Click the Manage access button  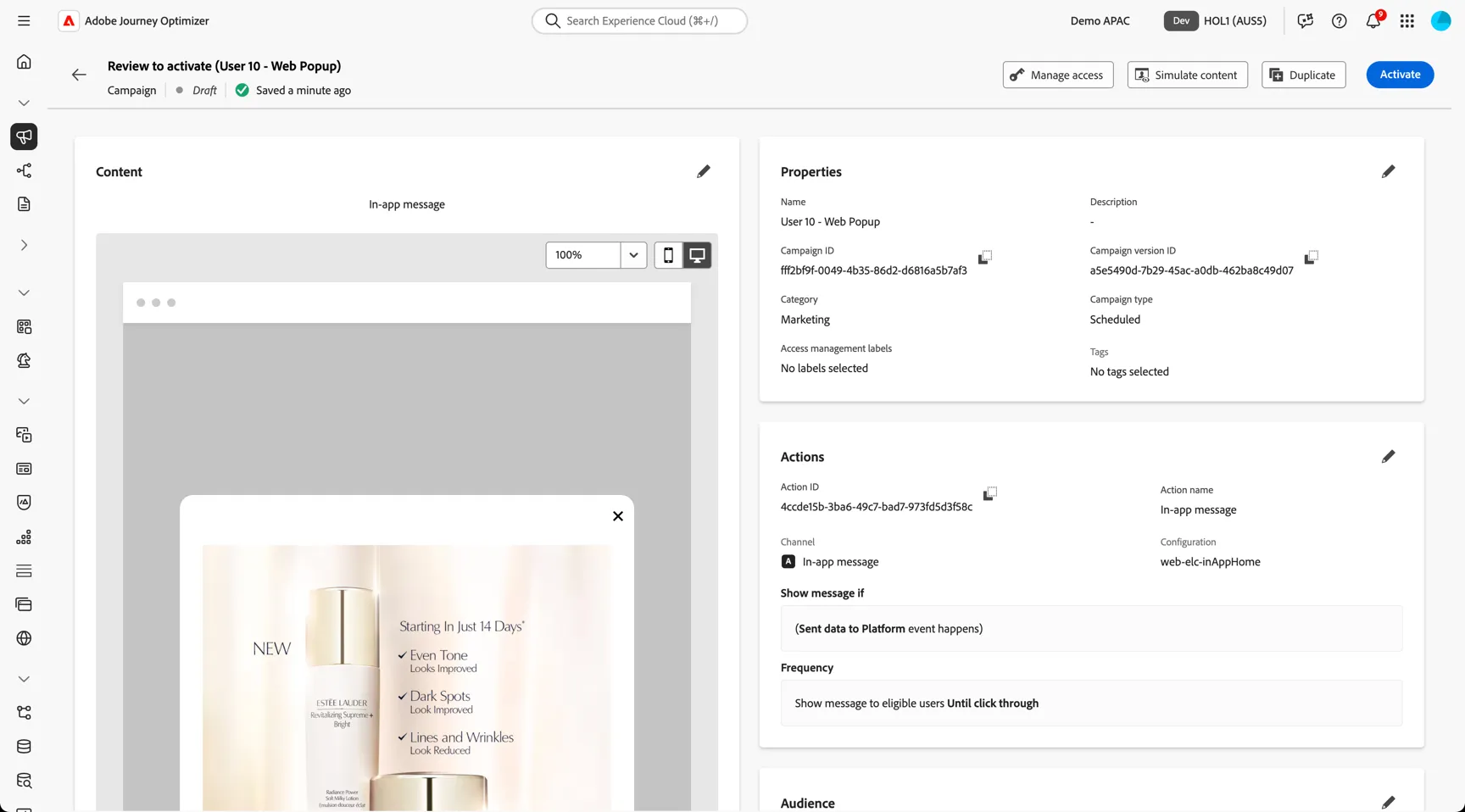pyautogui.click(x=1057, y=75)
